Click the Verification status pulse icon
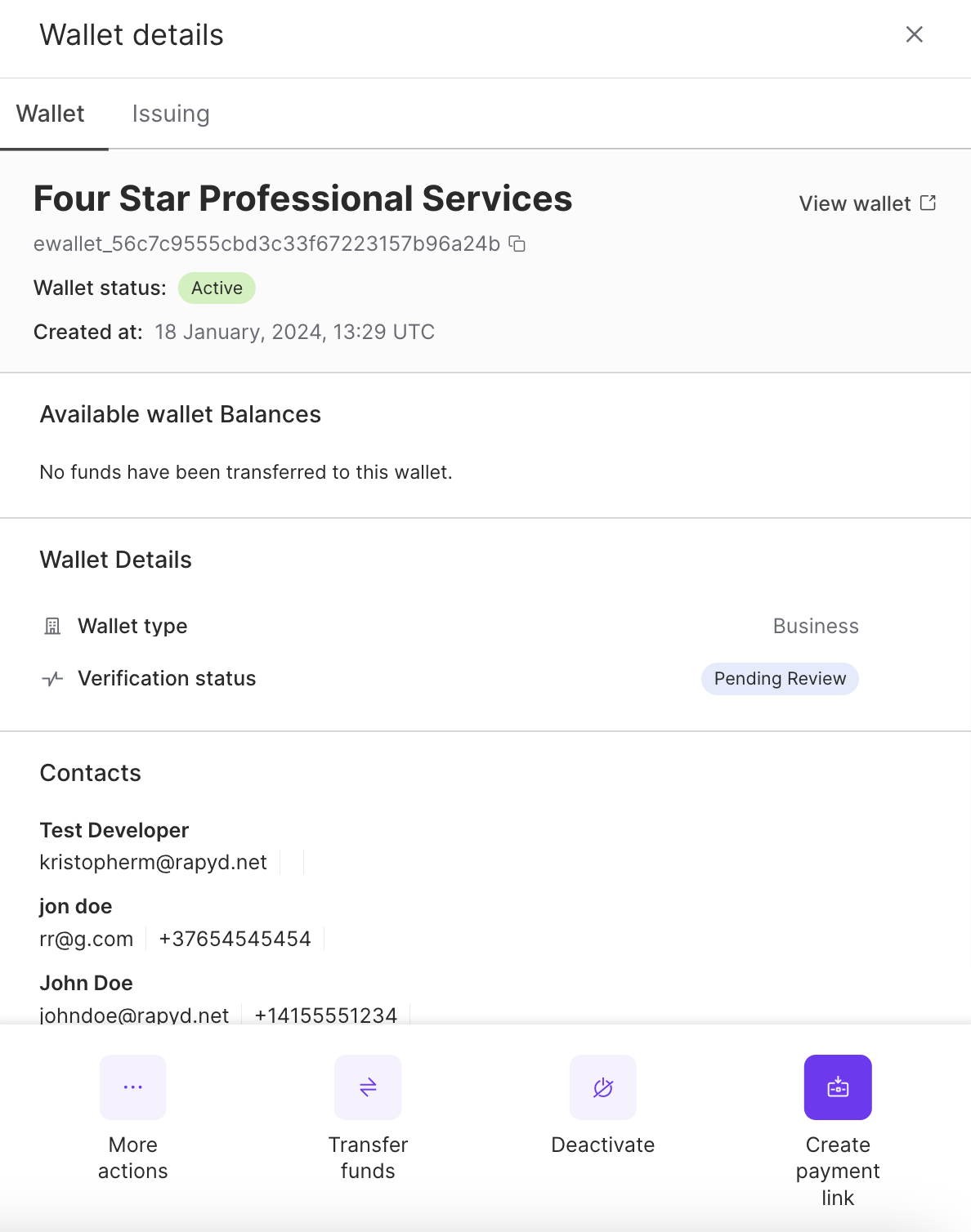The width and height of the screenshot is (971, 1232). [x=52, y=679]
